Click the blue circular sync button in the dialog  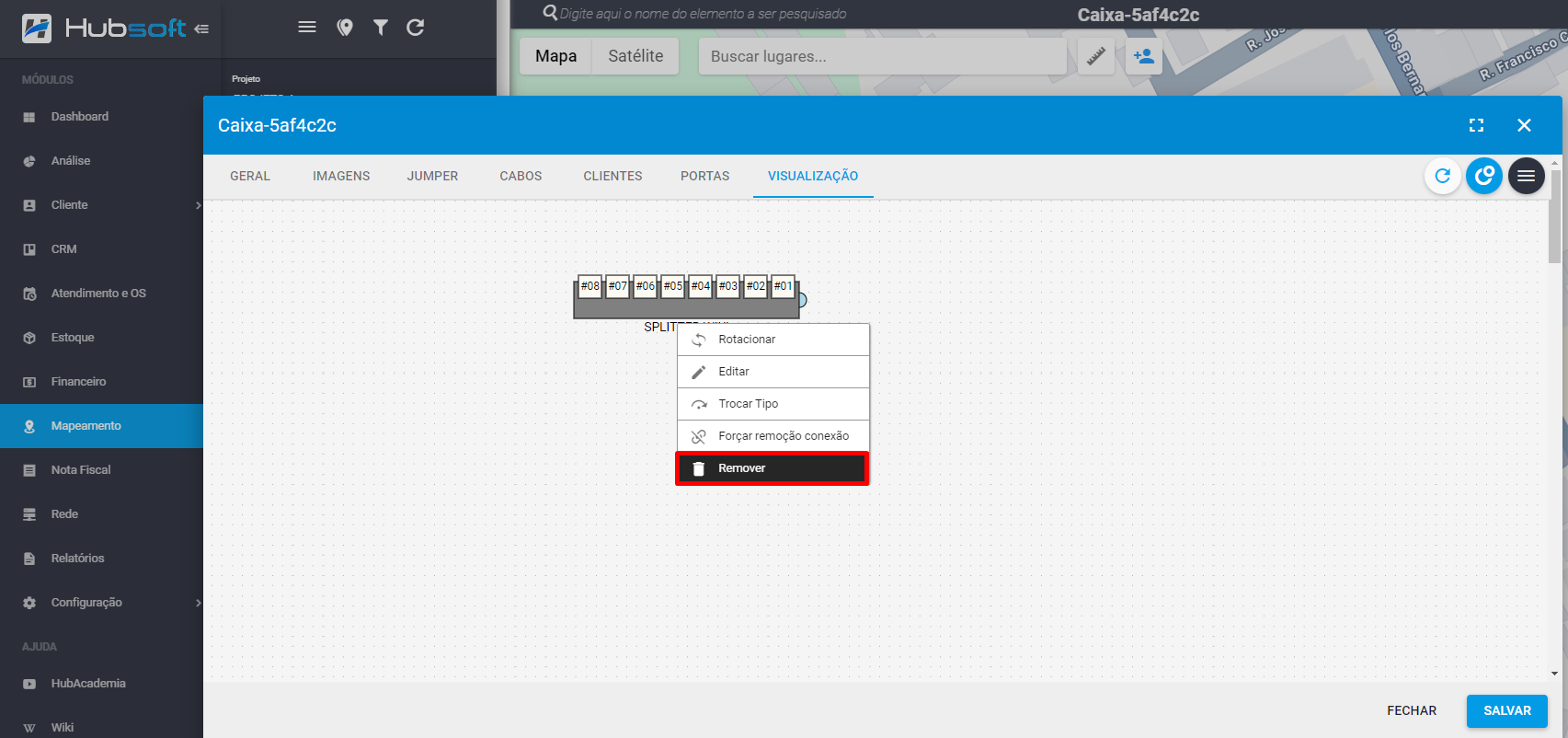[x=1483, y=176]
